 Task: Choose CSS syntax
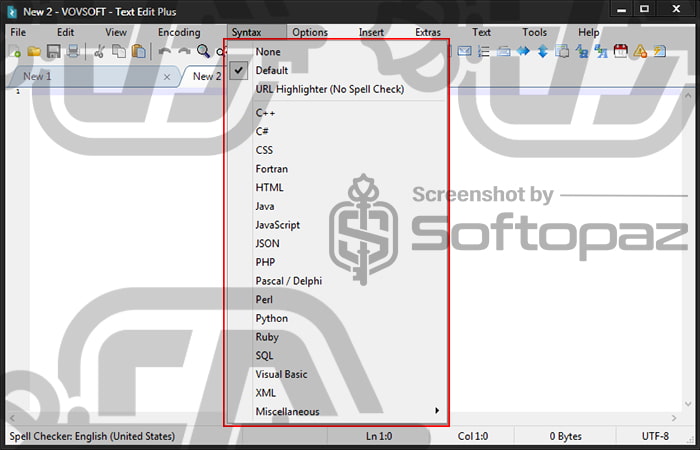337,150
